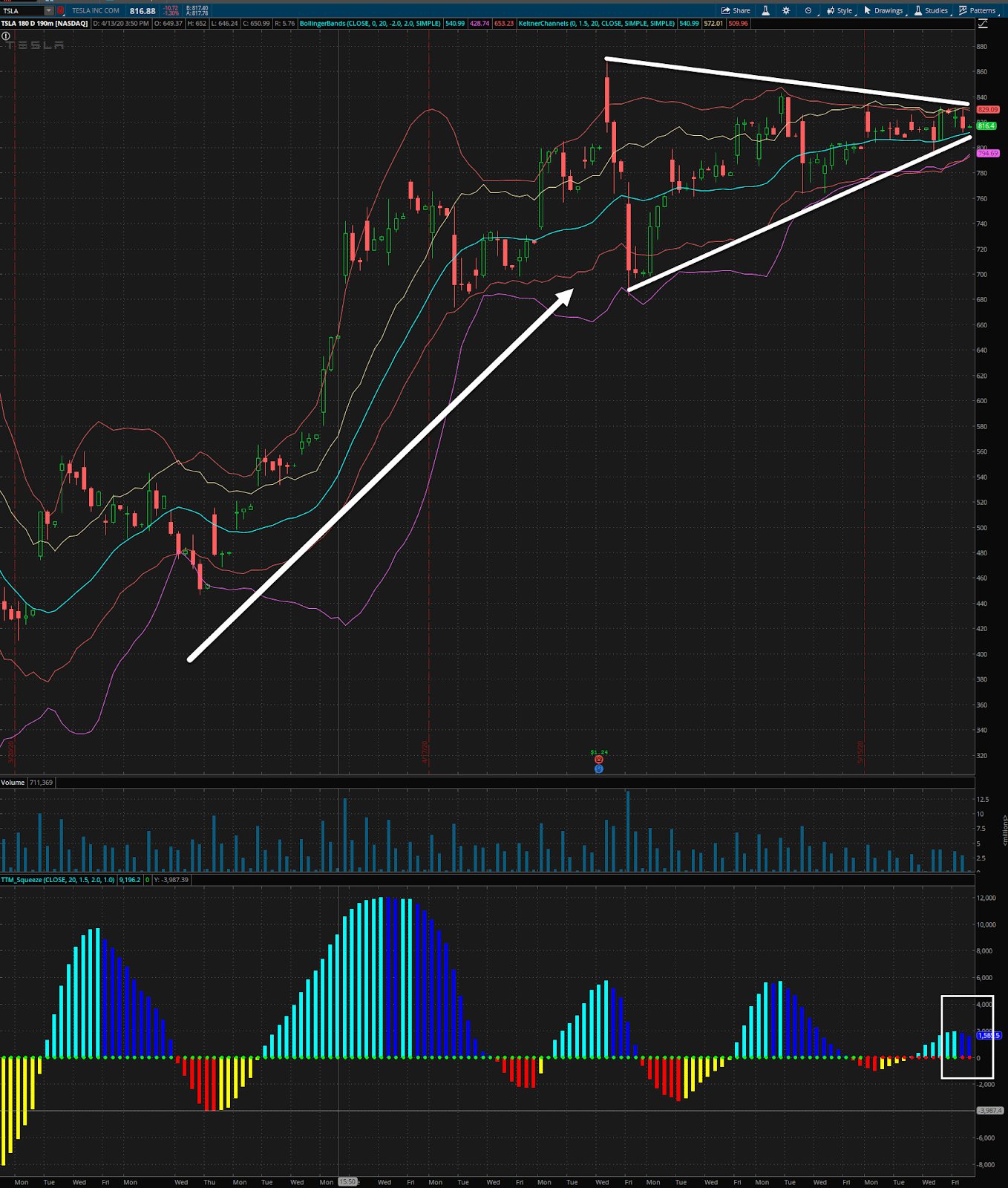The height and width of the screenshot is (1188, 1008).
Task: Click the KeltnerChannels study label
Action: point(597,24)
